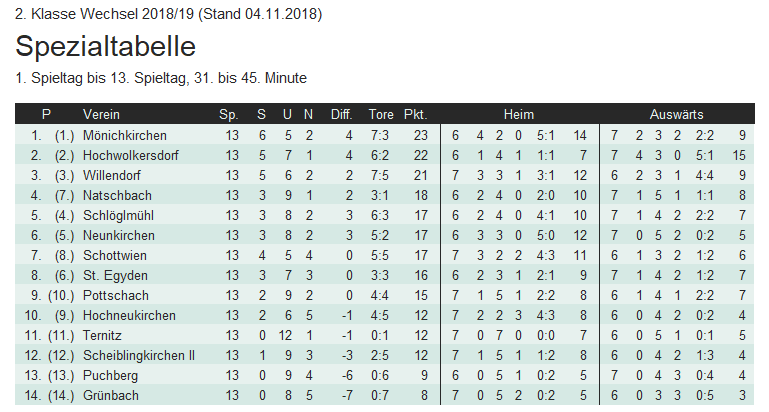Select the Neunkirchen team name
The width and height of the screenshot is (769, 412).
click(x=119, y=235)
